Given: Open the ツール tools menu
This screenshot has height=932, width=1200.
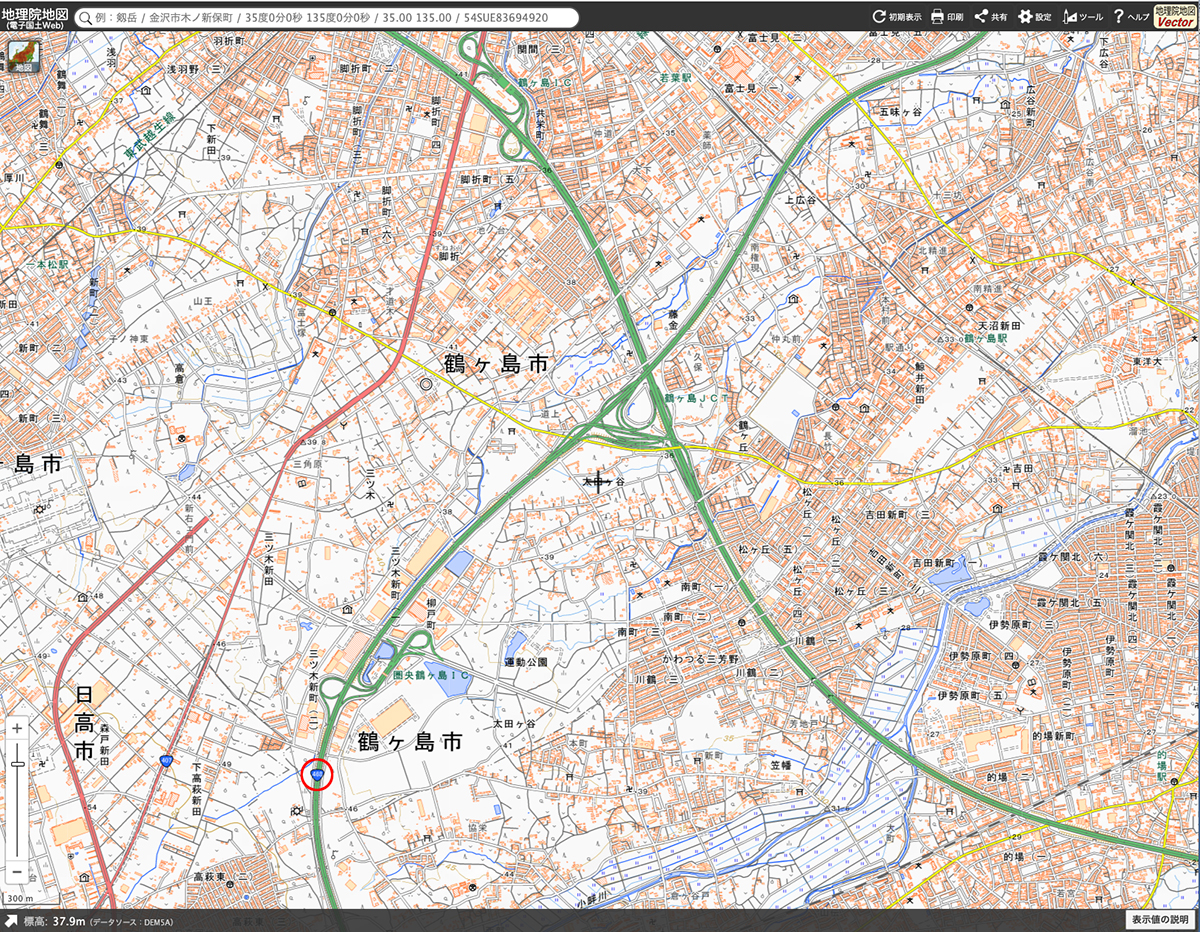Looking at the screenshot, I should (x=1083, y=17).
